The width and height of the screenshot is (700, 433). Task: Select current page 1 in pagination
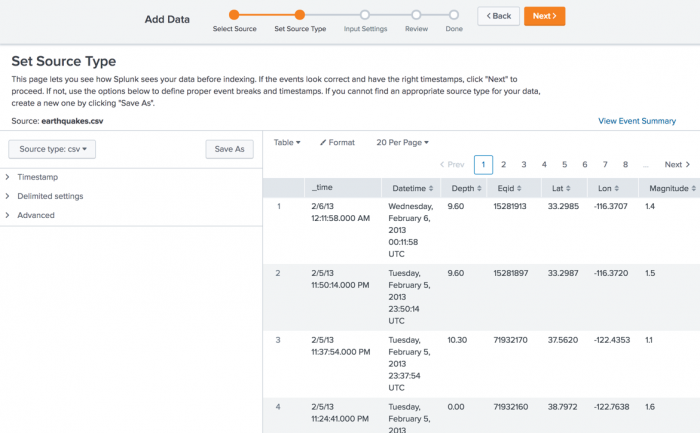pos(483,165)
